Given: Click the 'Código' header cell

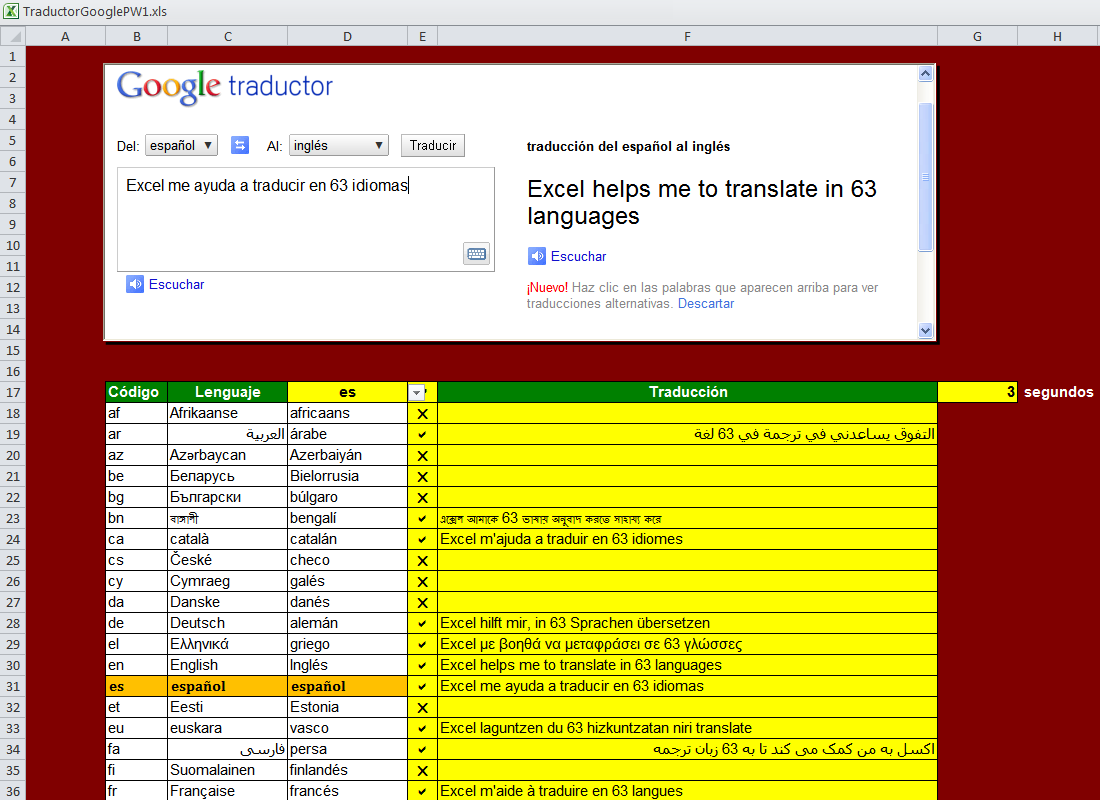Looking at the screenshot, I should [x=136, y=392].
